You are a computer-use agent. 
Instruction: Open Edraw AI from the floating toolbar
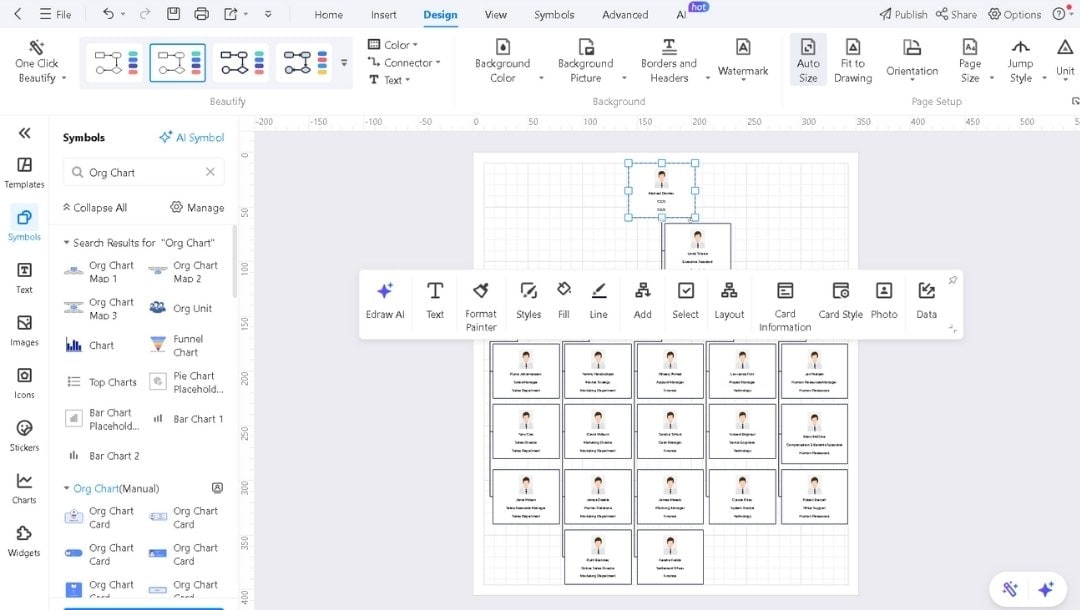pos(383,301)
